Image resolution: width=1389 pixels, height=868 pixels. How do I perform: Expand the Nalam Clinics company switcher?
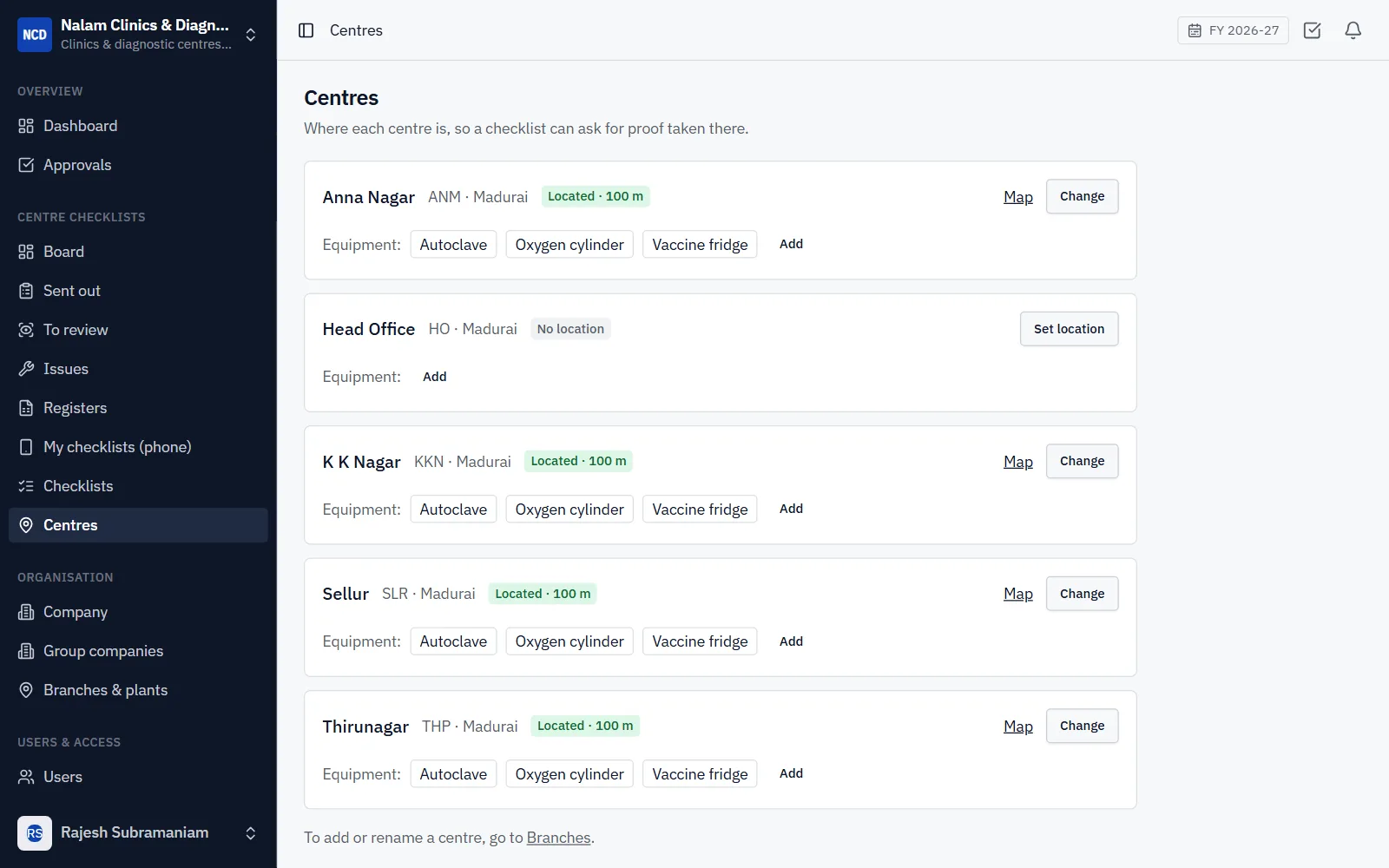[251, 35]
